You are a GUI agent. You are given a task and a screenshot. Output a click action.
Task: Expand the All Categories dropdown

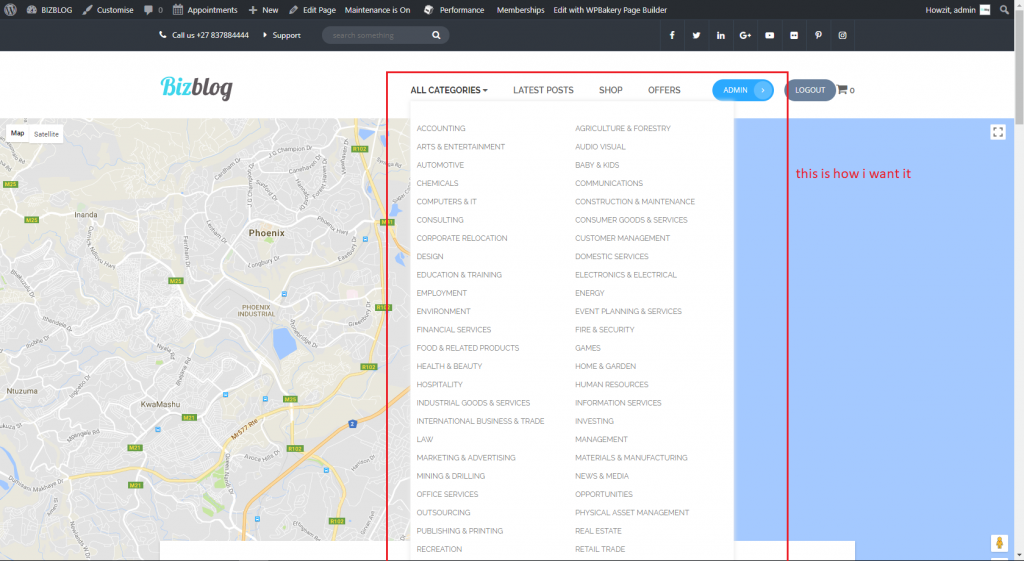click(x=449, y=90)
